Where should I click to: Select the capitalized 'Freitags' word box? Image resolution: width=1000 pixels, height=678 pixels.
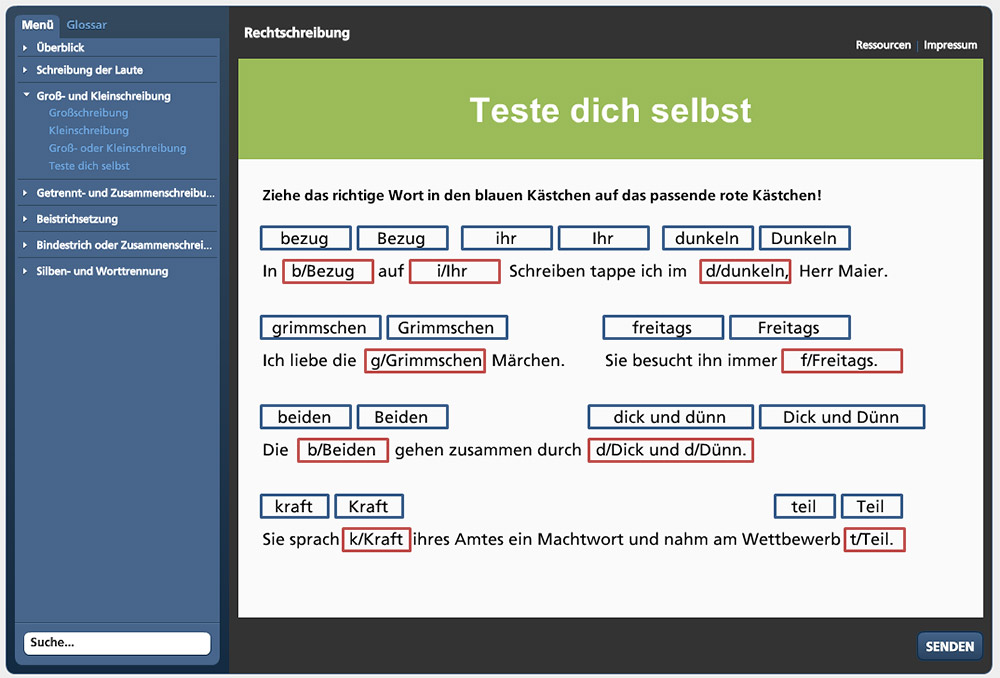pos(789,327)
